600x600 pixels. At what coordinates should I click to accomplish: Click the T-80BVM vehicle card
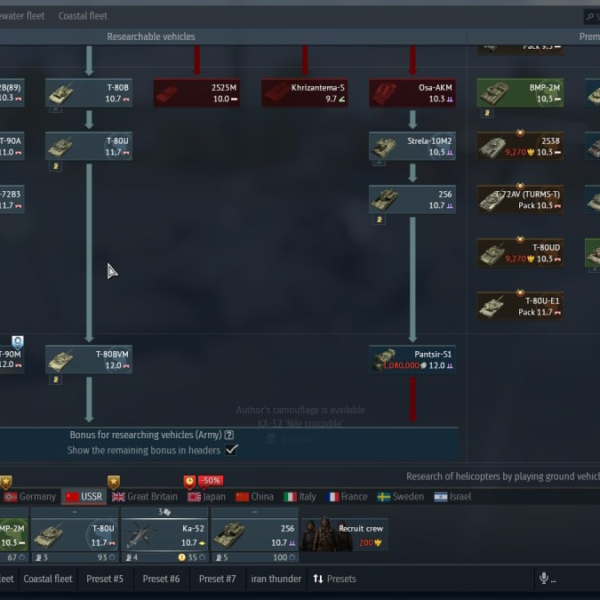(x=89, y=359)
